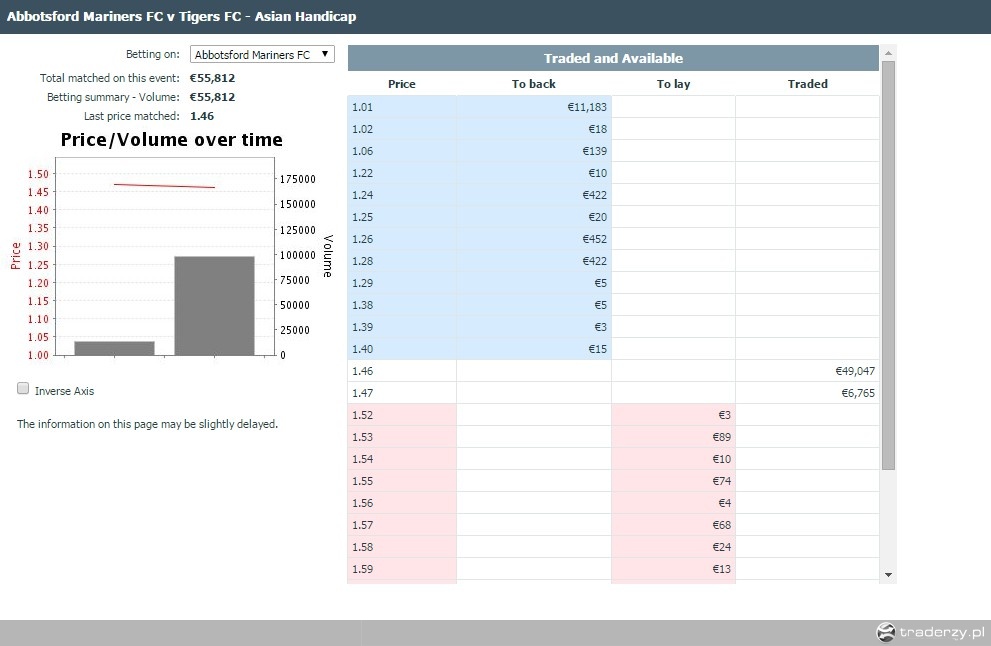Select the 1.06 price cell
The image size is (991, 646).
(402, 151)
